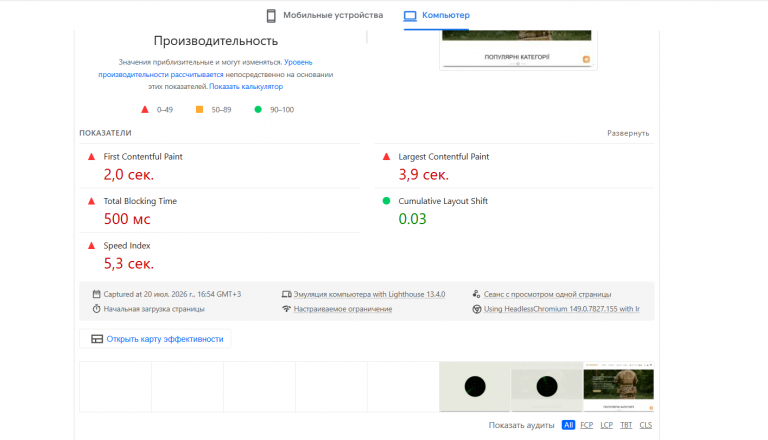Click the ПОКАЗАТЕЛИ section heading
This screenshot has width=768, height=440.
coord(105,133)
